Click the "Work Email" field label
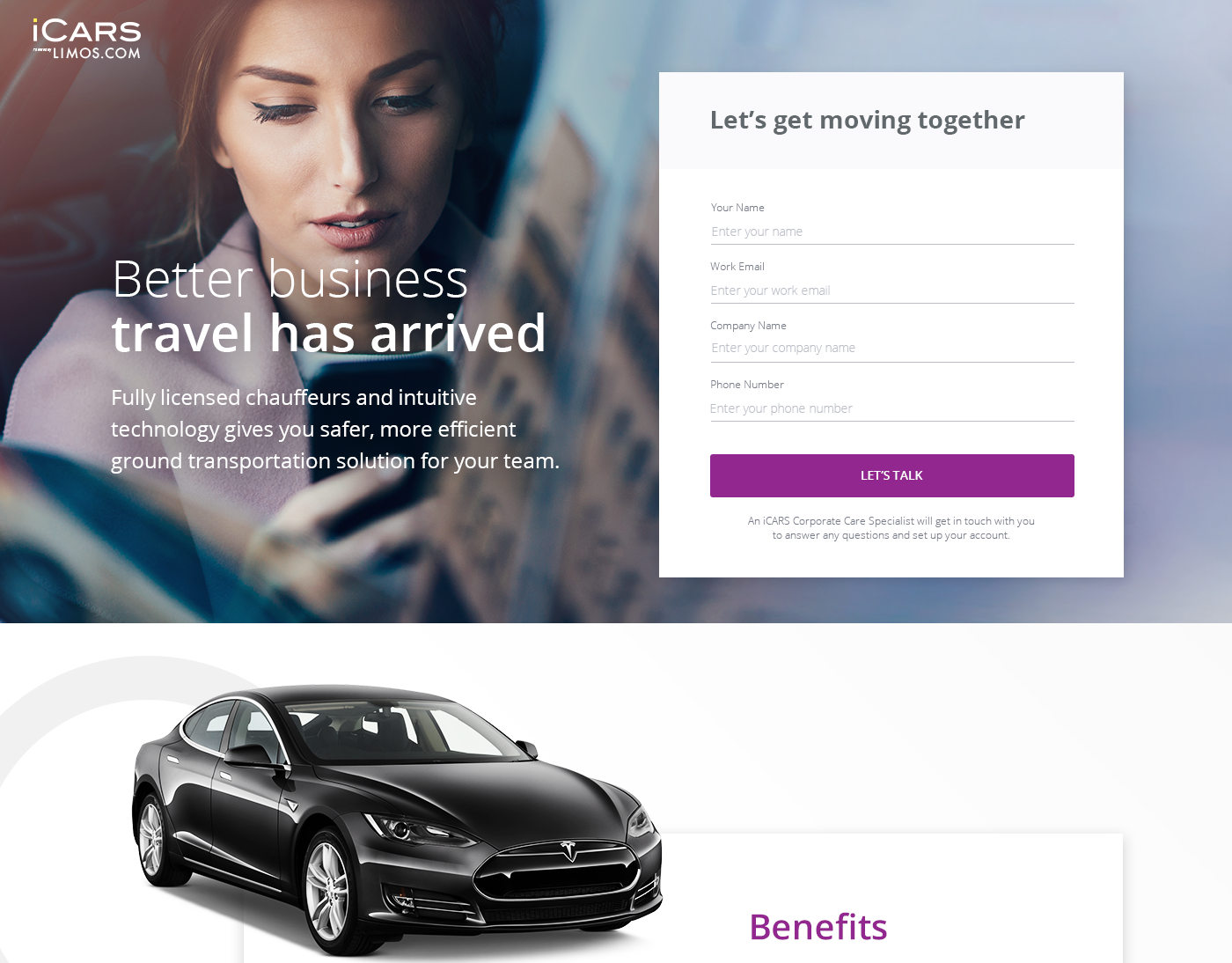The image size is (1232, 963). click(x=737, y=267)
